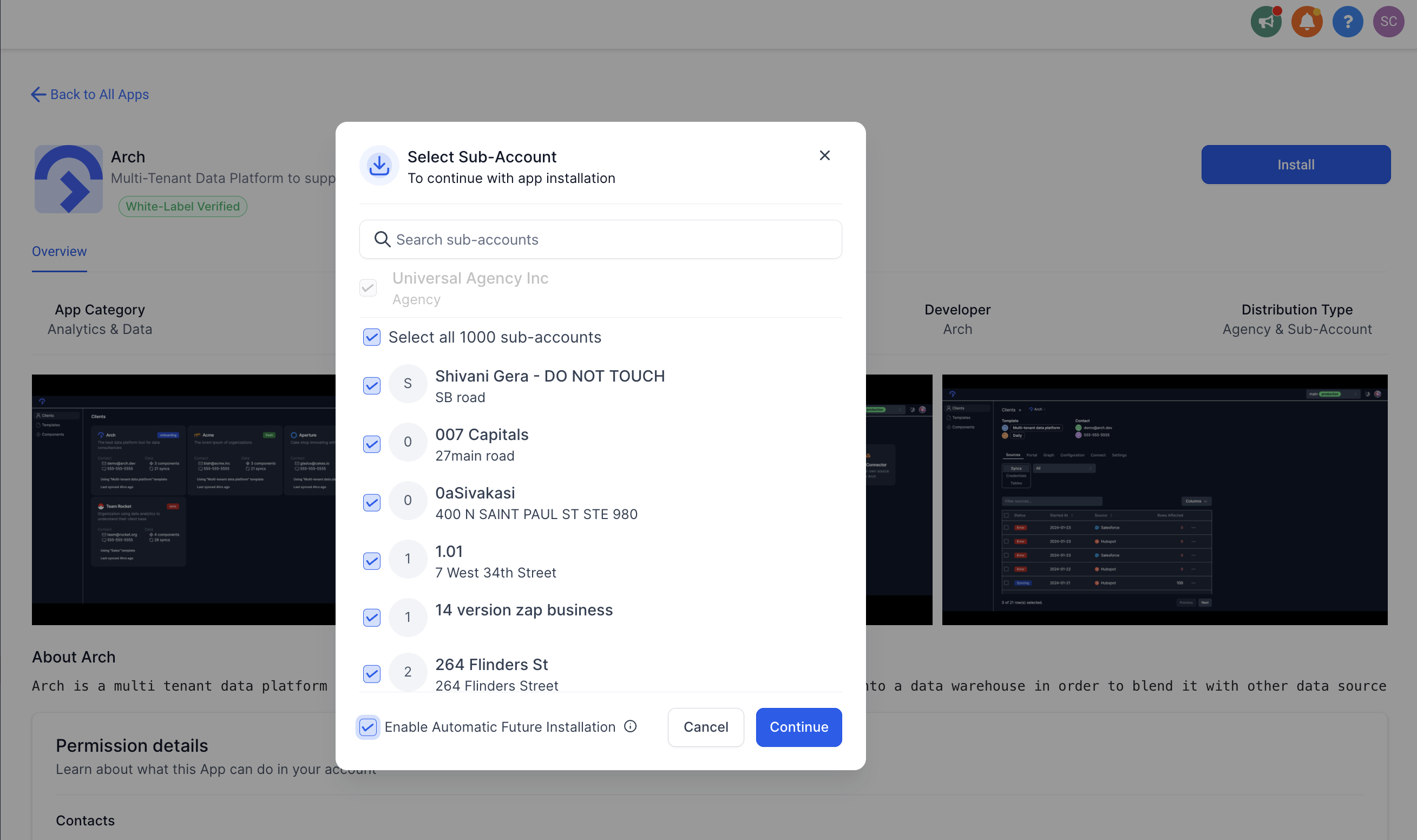Select the "14 version zap business" name
Viewport: 1417px width, 840px height.
coord(524,610)
